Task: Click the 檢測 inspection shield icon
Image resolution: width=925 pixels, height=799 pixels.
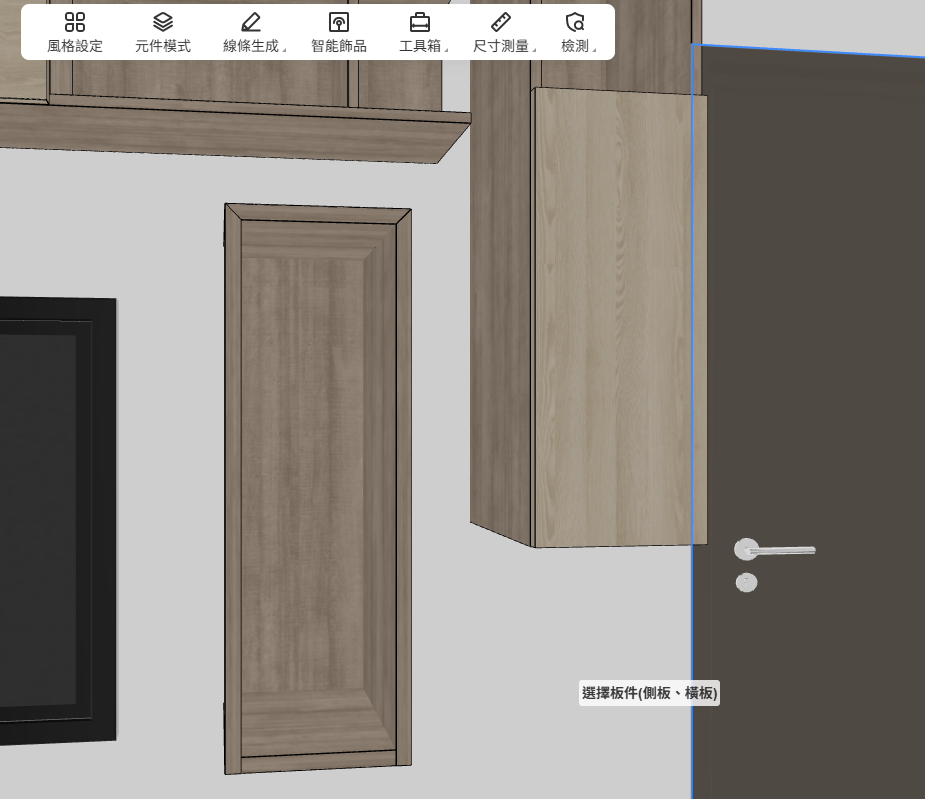Action: click(x=575, y=23)
